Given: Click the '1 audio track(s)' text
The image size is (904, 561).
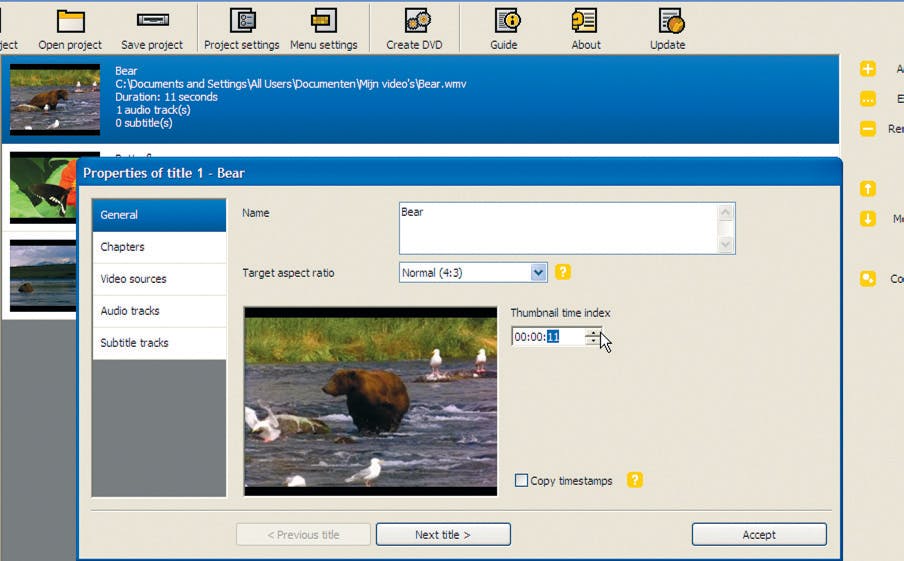Looking at the screenshot, I should [x=153, y=110].
